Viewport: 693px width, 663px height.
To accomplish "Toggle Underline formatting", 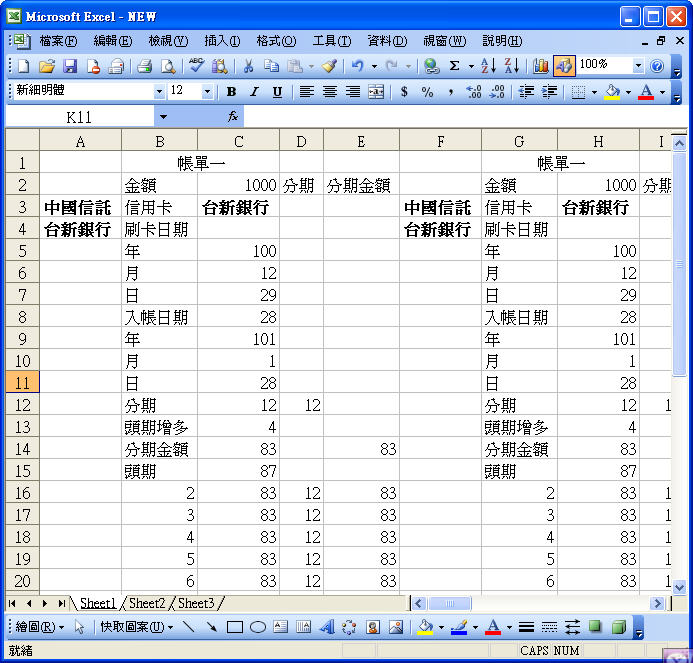I will coord(277,92).
